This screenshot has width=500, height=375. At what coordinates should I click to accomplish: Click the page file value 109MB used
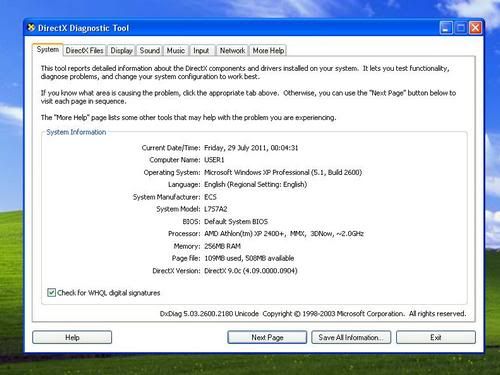click(x=224, y=258)
